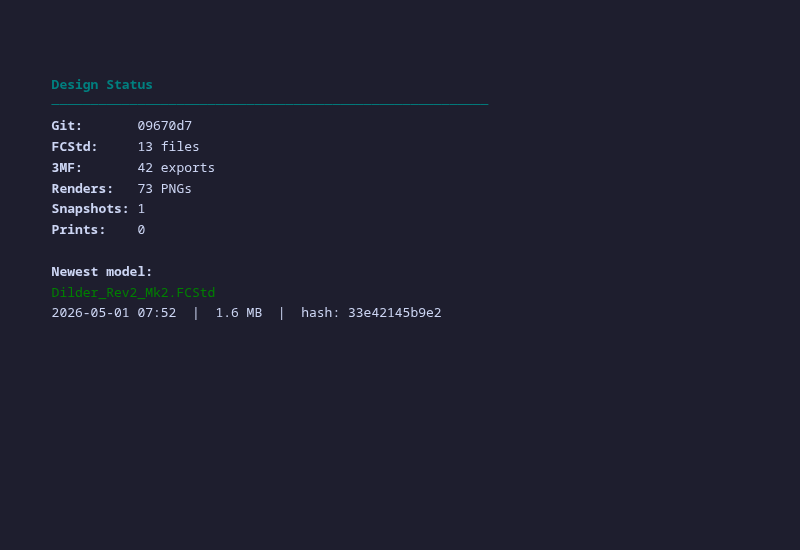
Task: Click the 13 files value
Action: click(168, 146)
